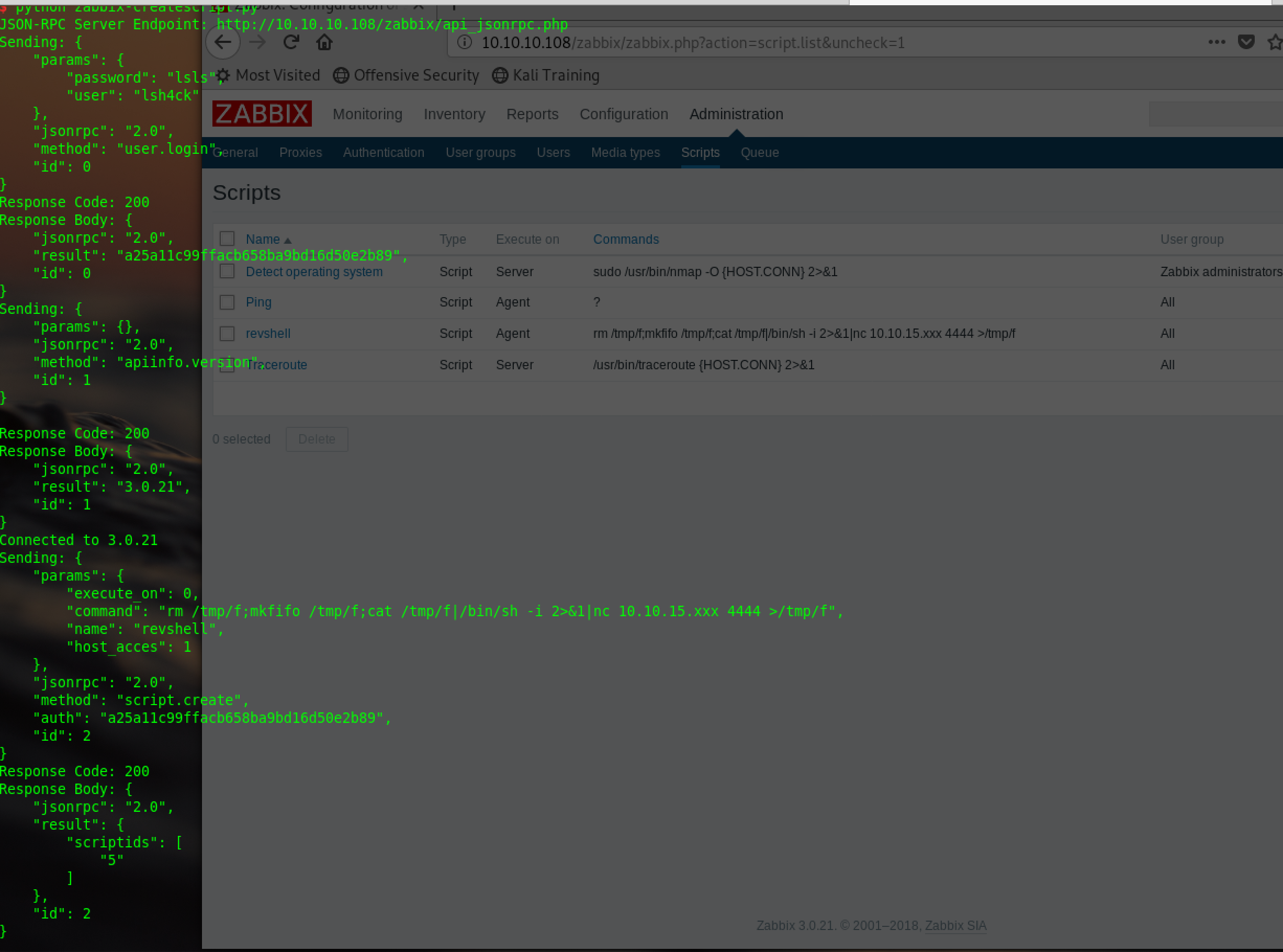
Task: Bookmark this page with the star icon
Action: 1274,42
